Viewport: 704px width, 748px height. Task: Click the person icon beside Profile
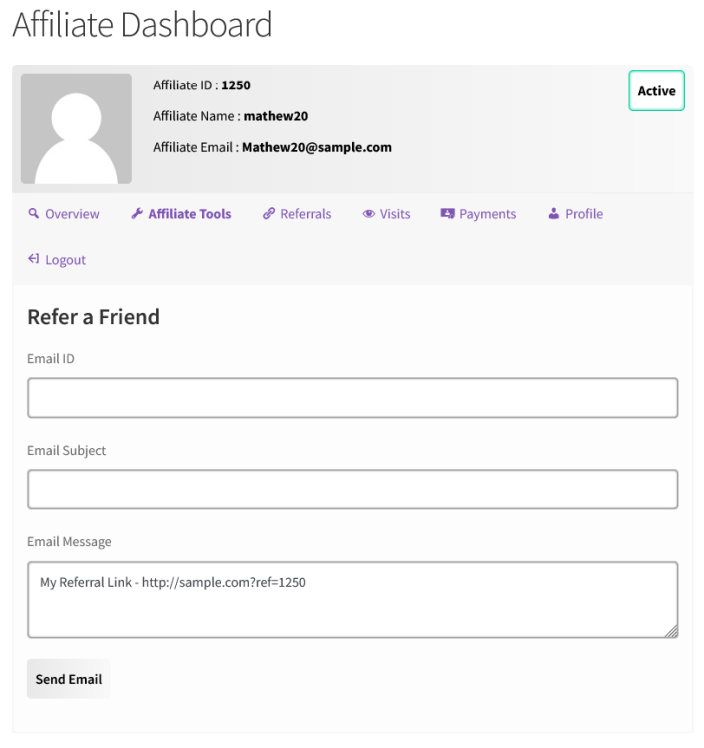[x=553, y=214]
